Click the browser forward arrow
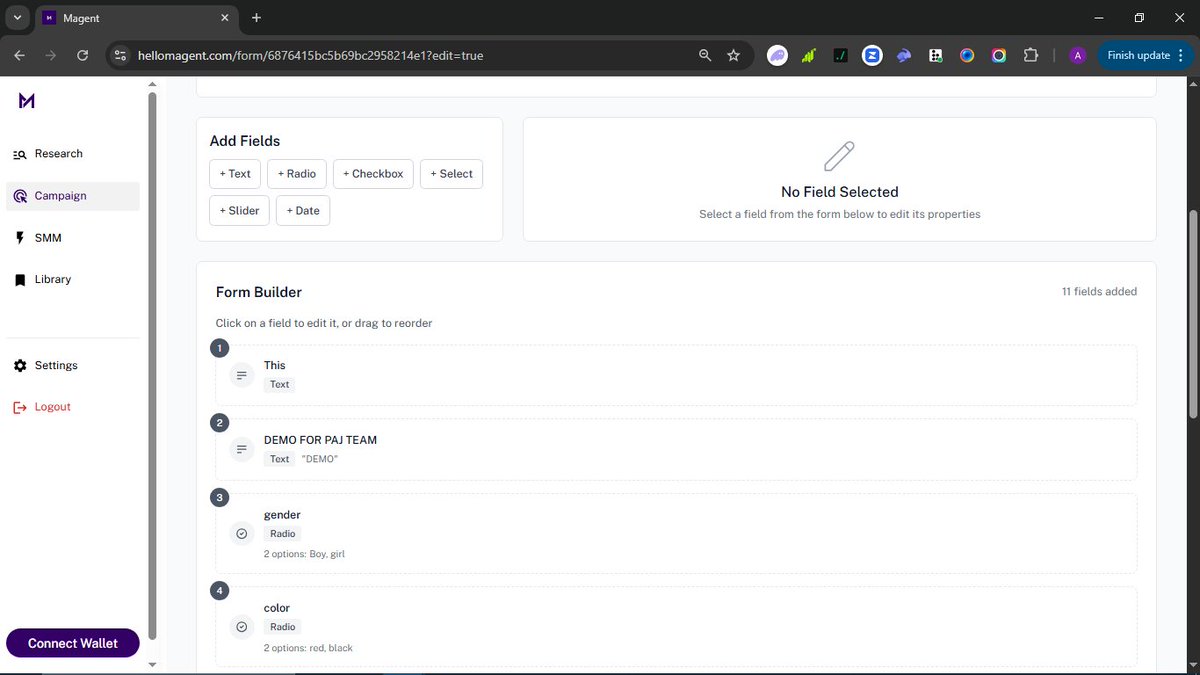 point(51,56)
